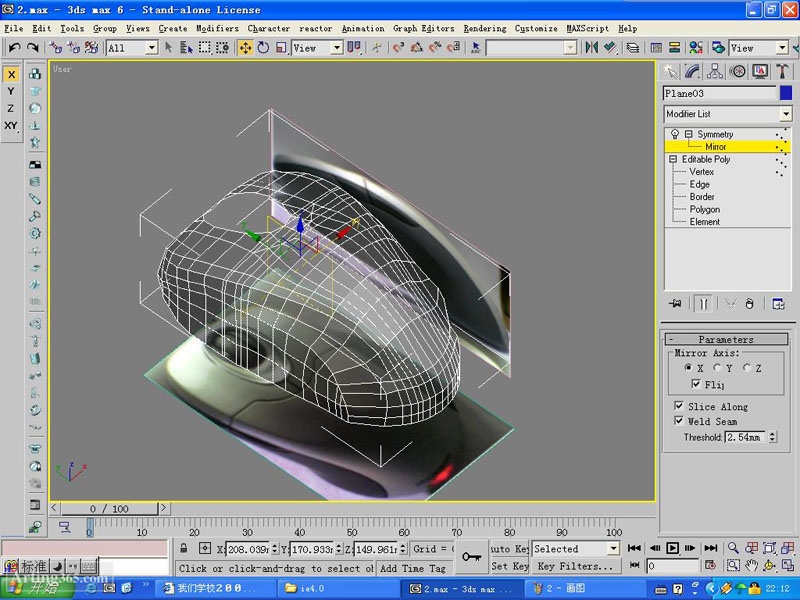The width and height of the screenshot is (800, 600).
Task: Click the large Set Keys key icon
Action: click(472, 557)
